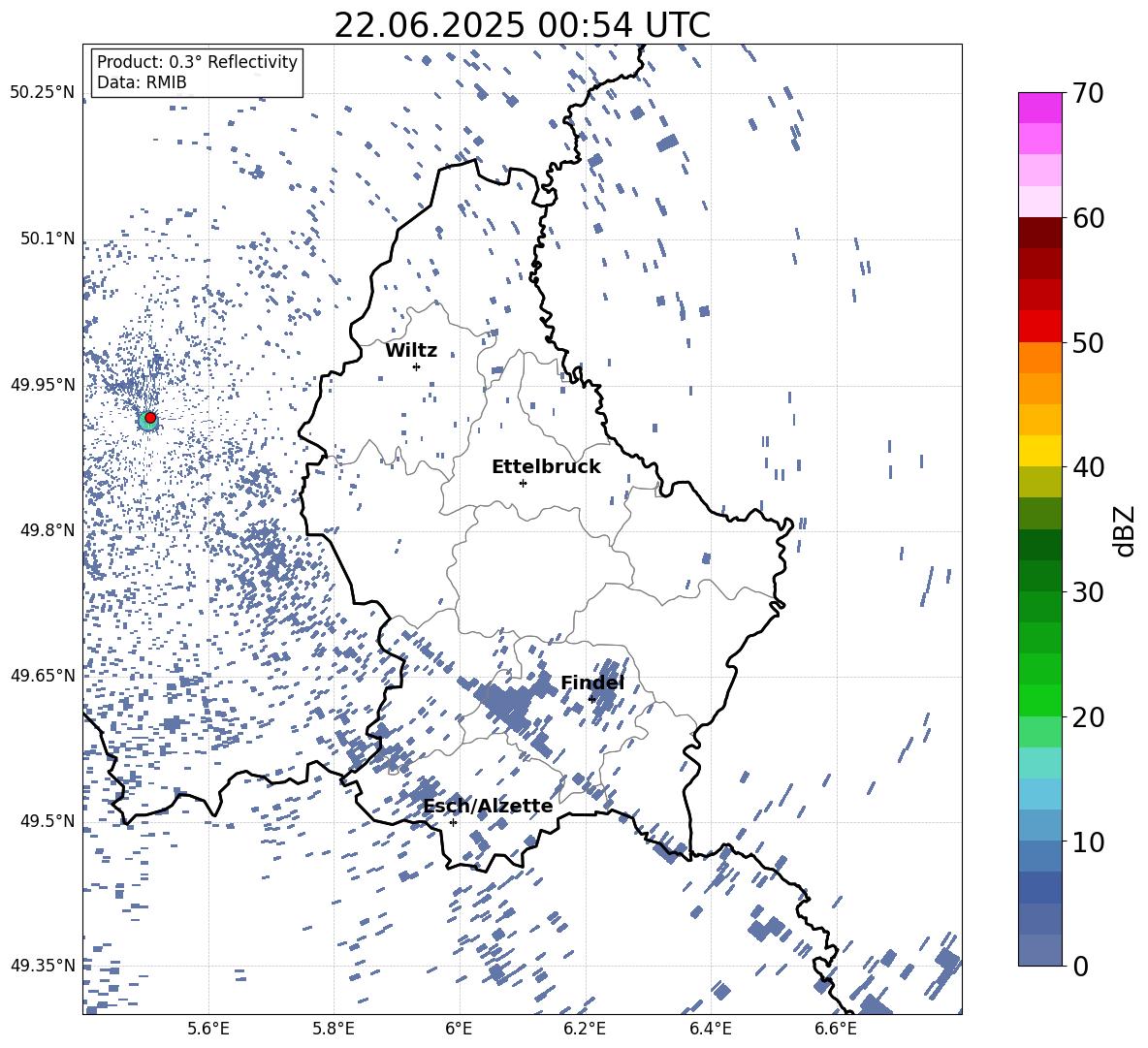Click the 49.35°N latitude tick label
Image resolution: width=1148 pixels, height=1048 pixels.
pos(43,966)
